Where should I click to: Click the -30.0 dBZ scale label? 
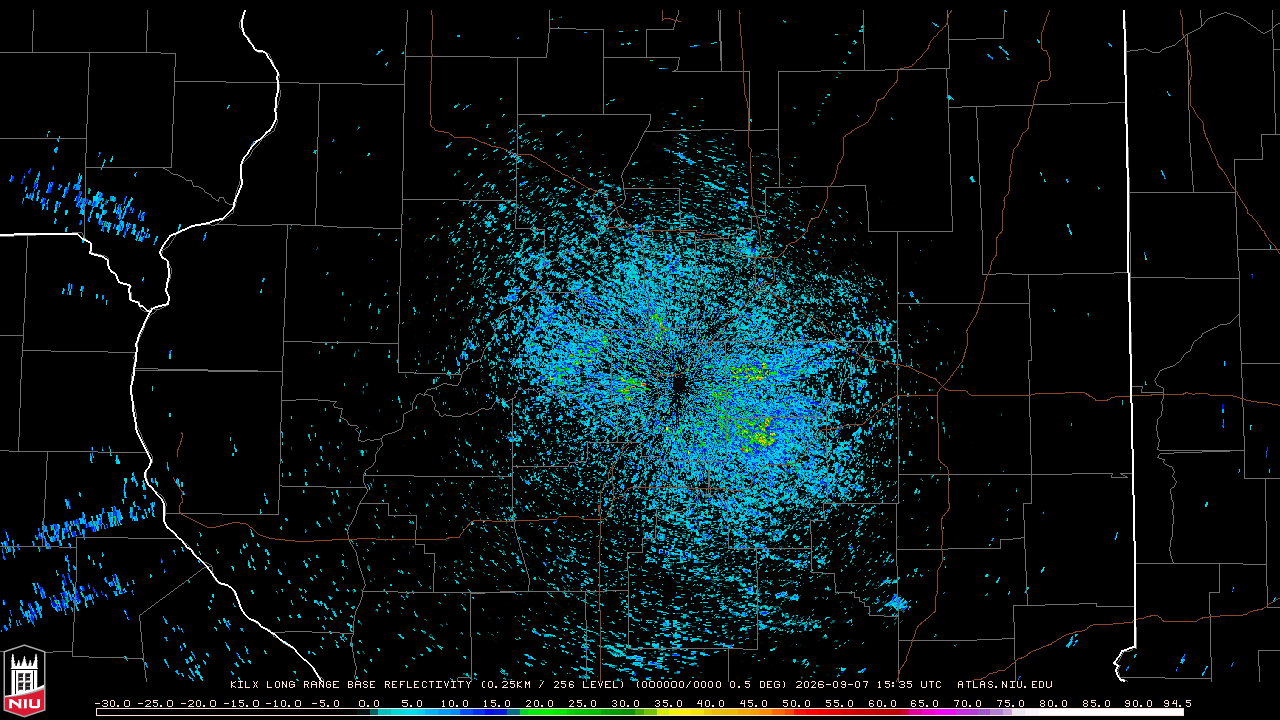tap(113, 703)
